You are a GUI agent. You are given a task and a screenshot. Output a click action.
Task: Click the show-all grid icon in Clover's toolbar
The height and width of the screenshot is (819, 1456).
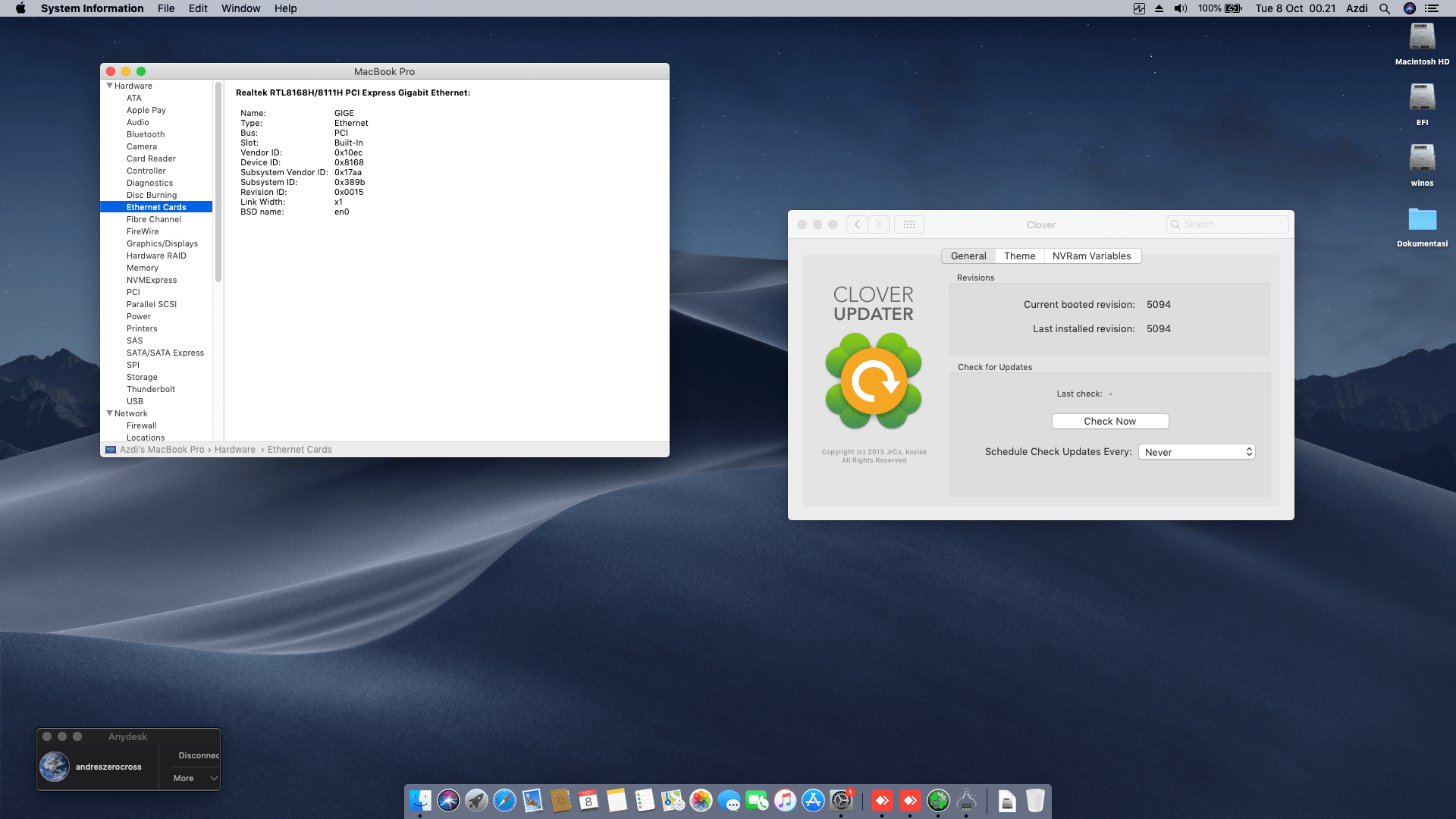908,224
